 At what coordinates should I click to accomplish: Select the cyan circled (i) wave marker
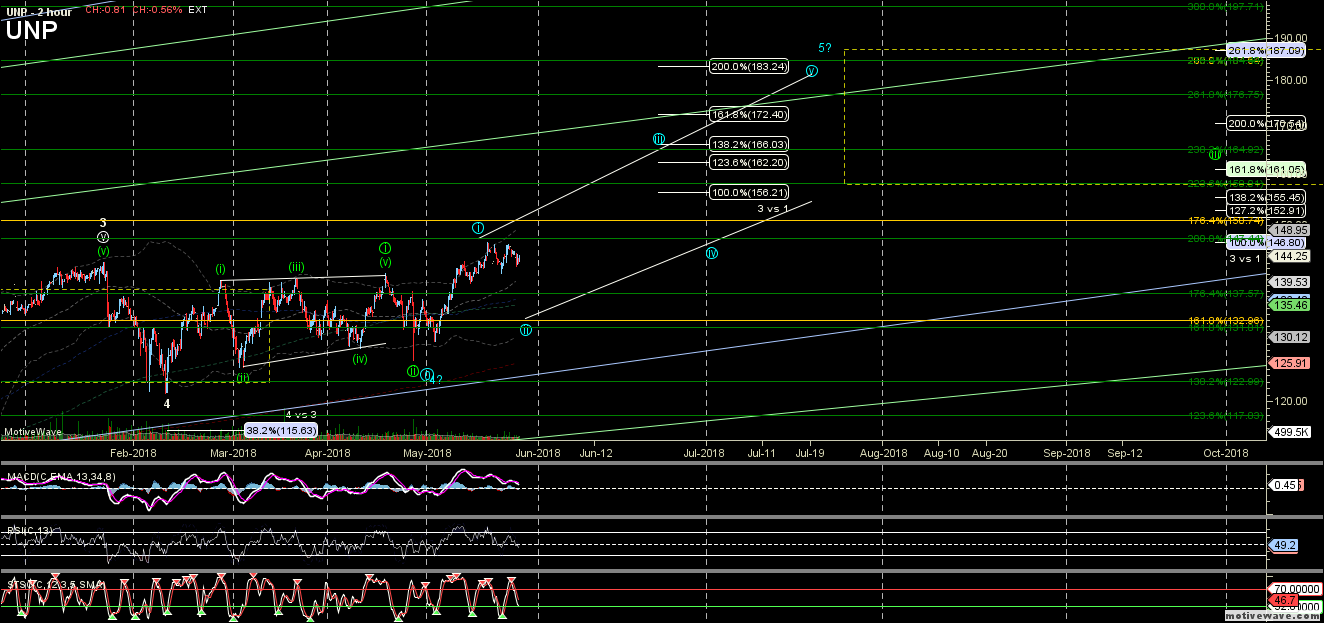click(x=478, y=228)
